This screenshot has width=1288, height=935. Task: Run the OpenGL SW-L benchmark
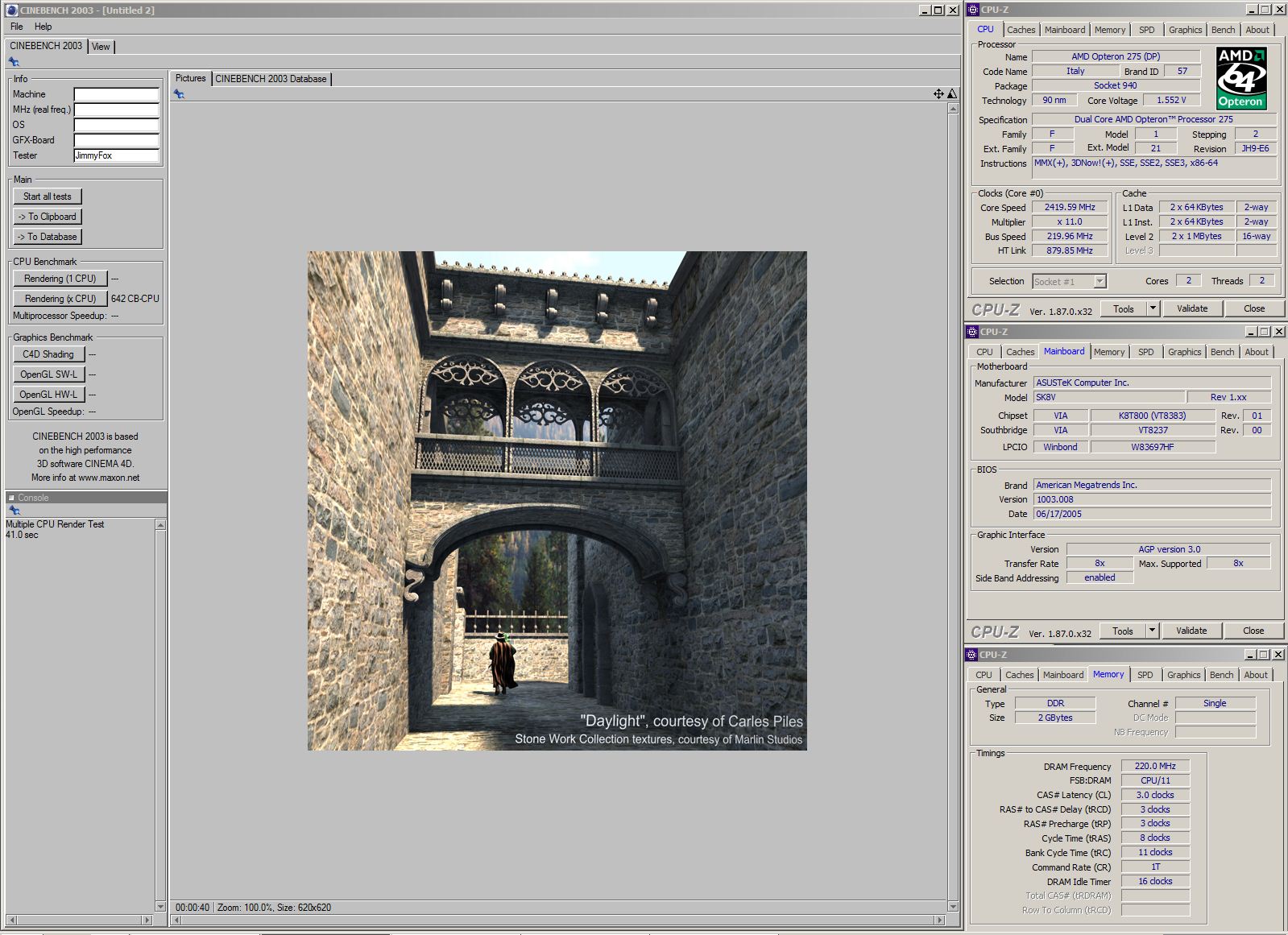tap(48, 374)
